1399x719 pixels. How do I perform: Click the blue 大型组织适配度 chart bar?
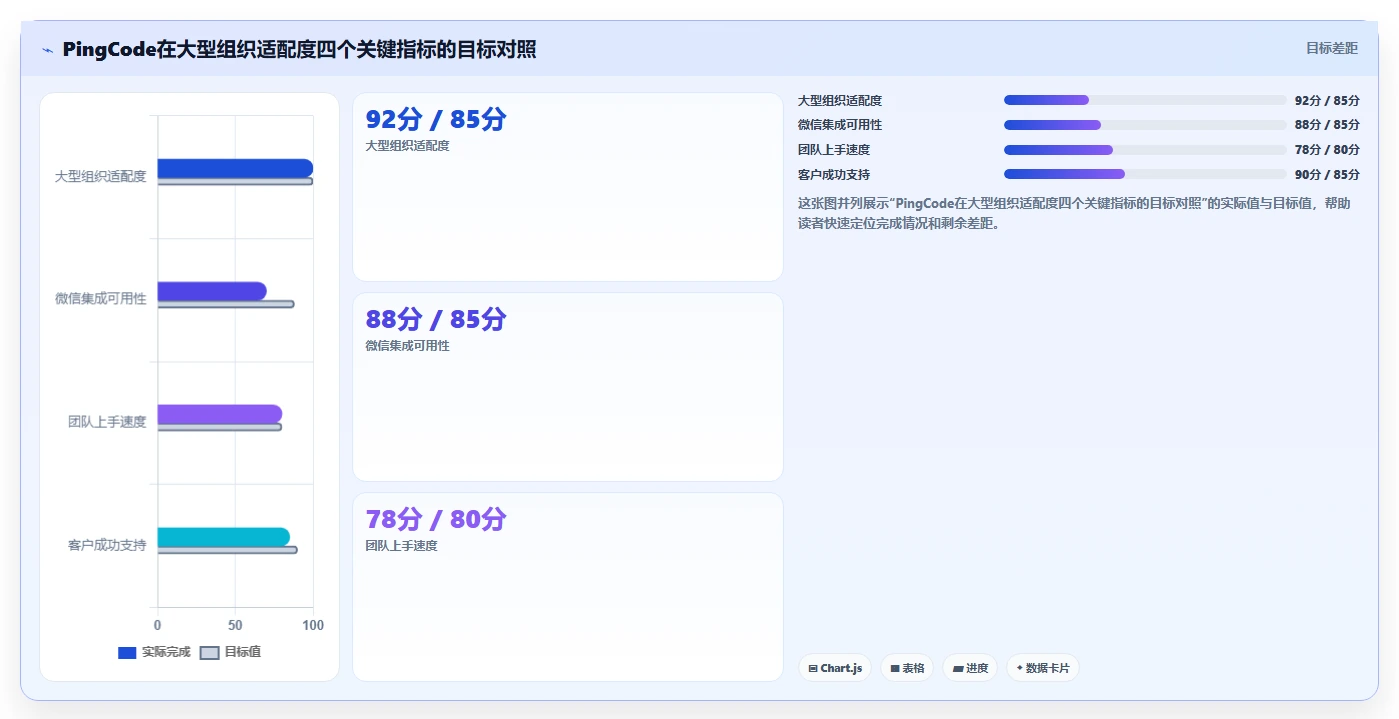pos(235,168)
